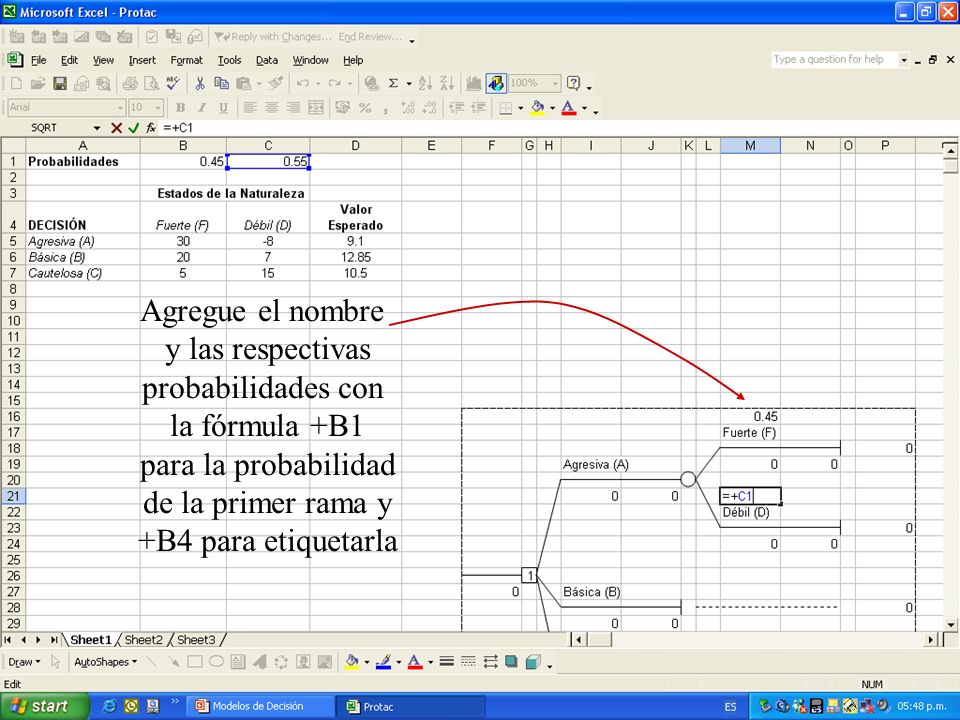Screen dimensions: 960x720
Task: Open the Insert menu
Action: coord(142,60)
